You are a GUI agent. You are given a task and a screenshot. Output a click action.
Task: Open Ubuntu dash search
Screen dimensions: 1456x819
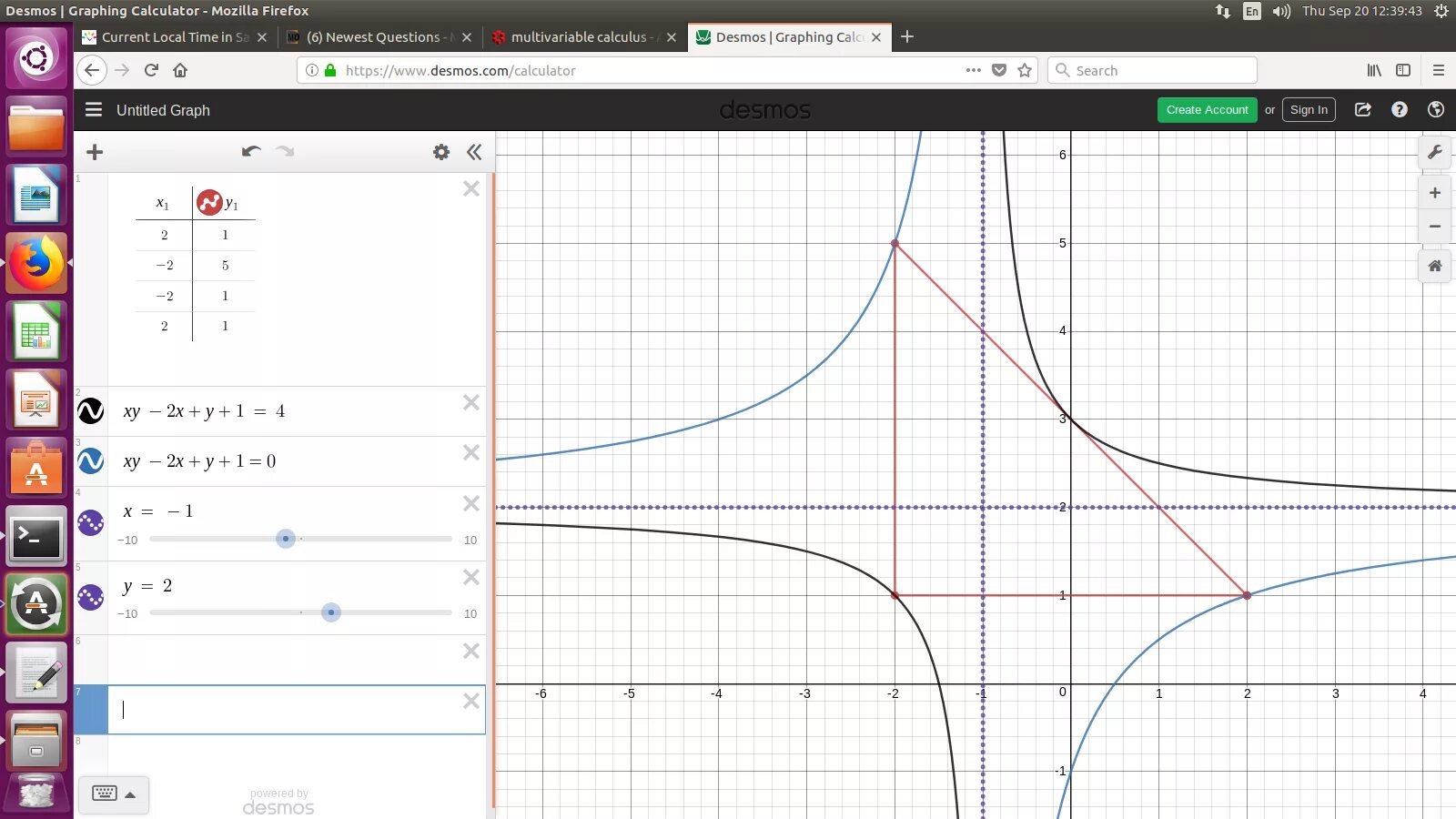coord(36,59)
